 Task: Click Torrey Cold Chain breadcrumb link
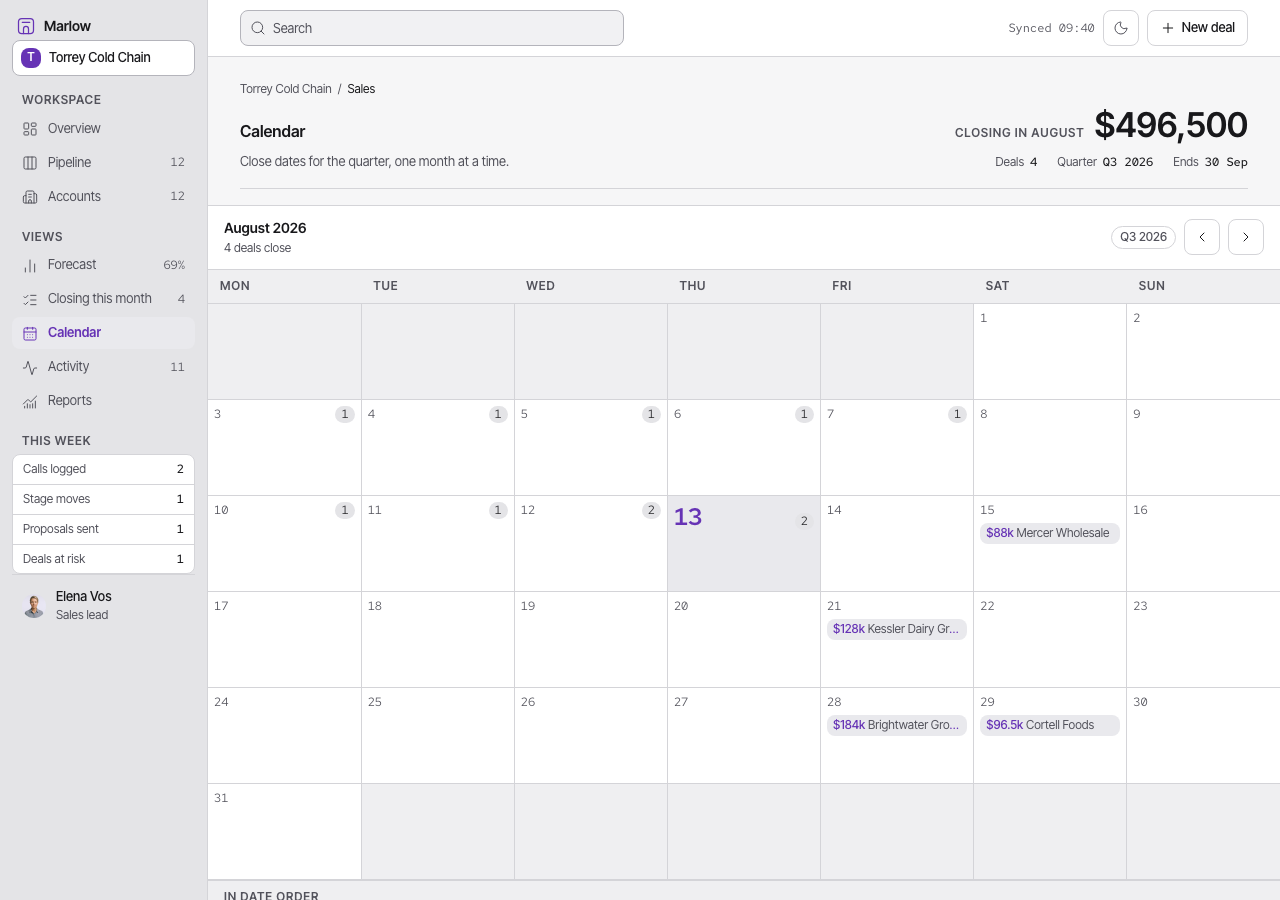pos(286,89)
